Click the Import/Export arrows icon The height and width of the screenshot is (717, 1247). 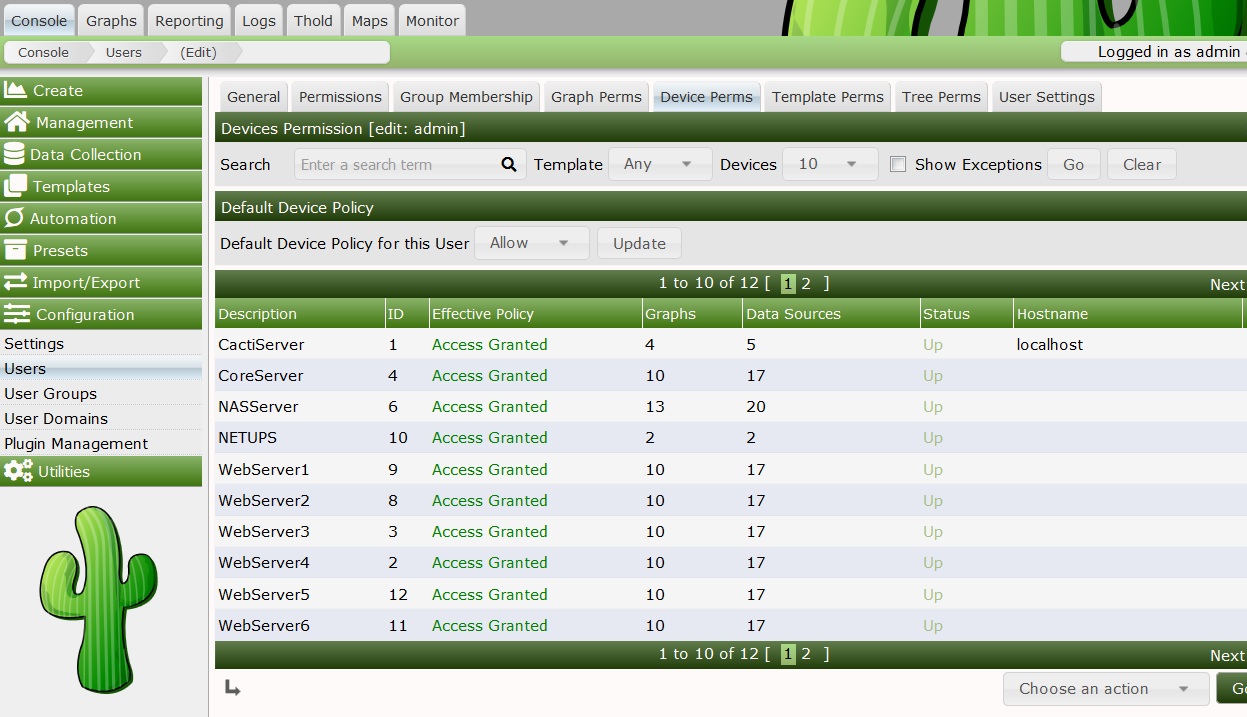[x=15, y=282]
